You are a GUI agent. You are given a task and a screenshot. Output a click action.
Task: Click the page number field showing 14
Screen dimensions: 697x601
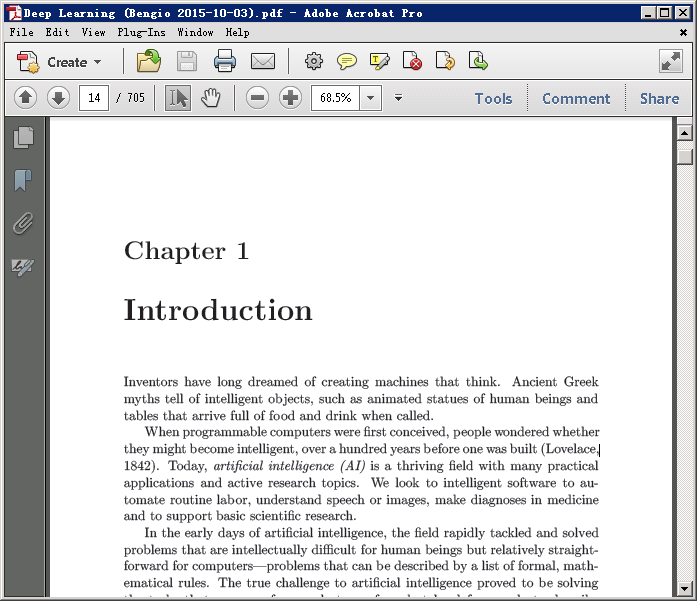[x=94, y=98]
